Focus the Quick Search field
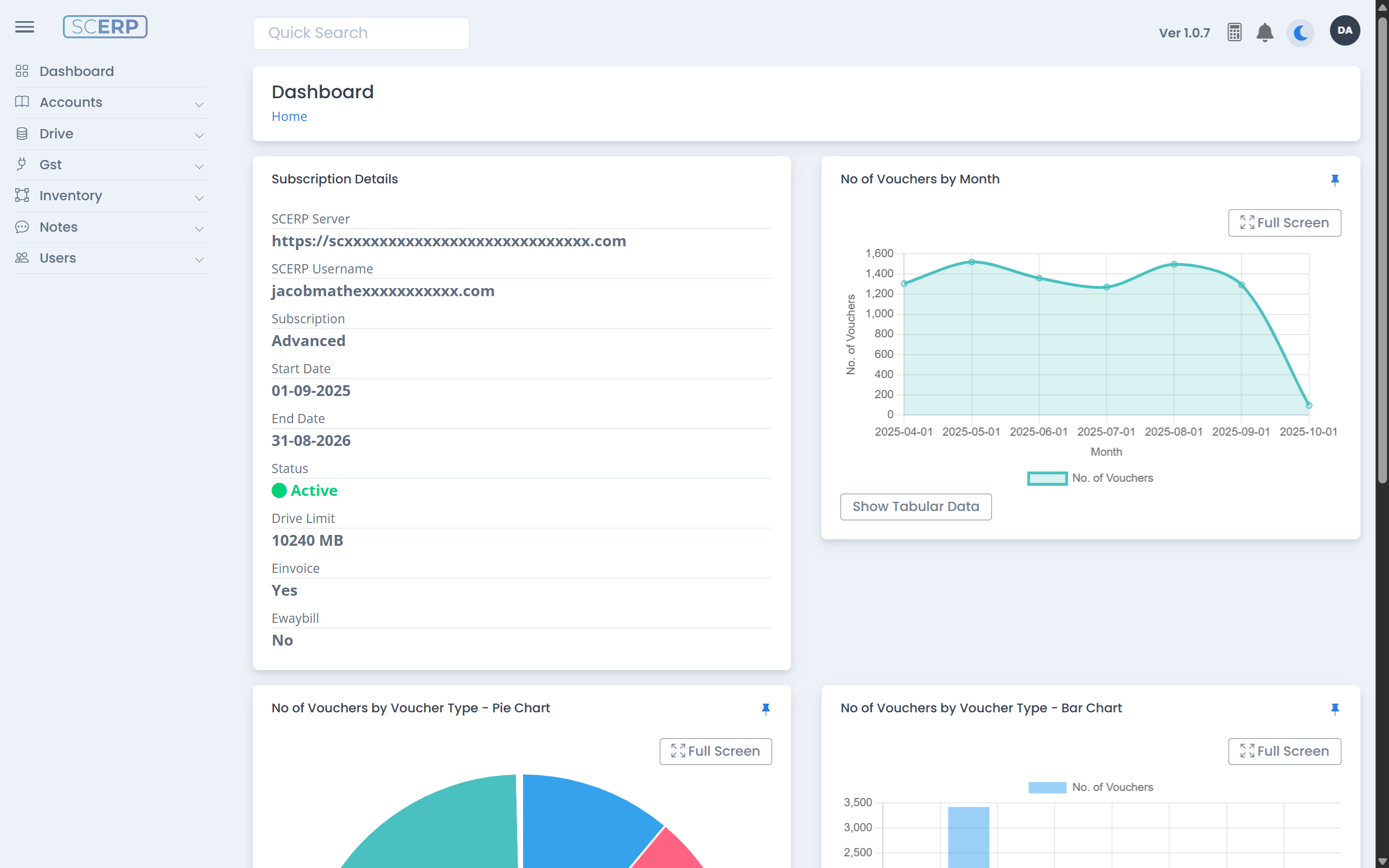This screenshot has width=1389, height=868. 361,33
